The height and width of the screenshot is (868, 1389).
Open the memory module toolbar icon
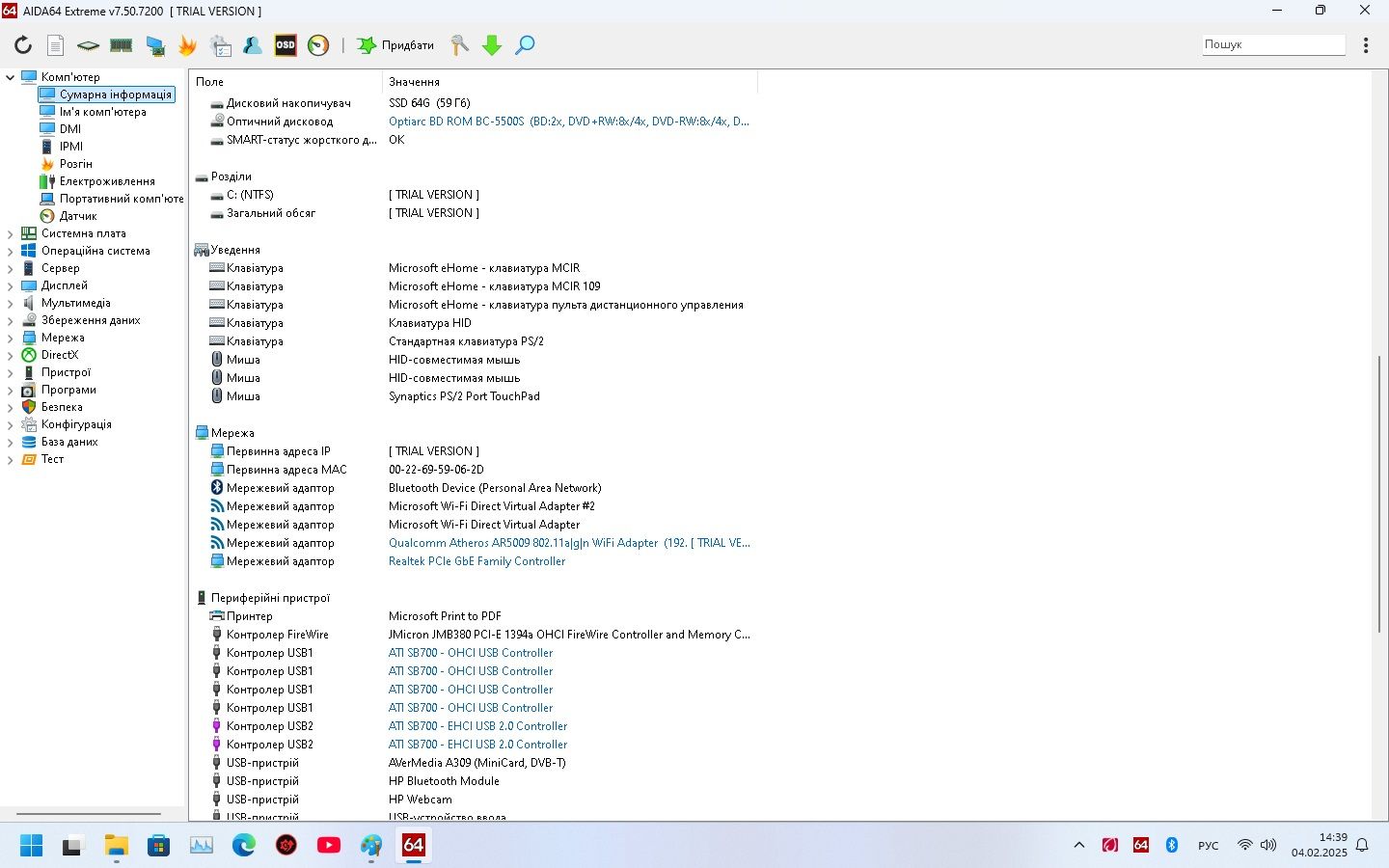click(x=121, y=45)
